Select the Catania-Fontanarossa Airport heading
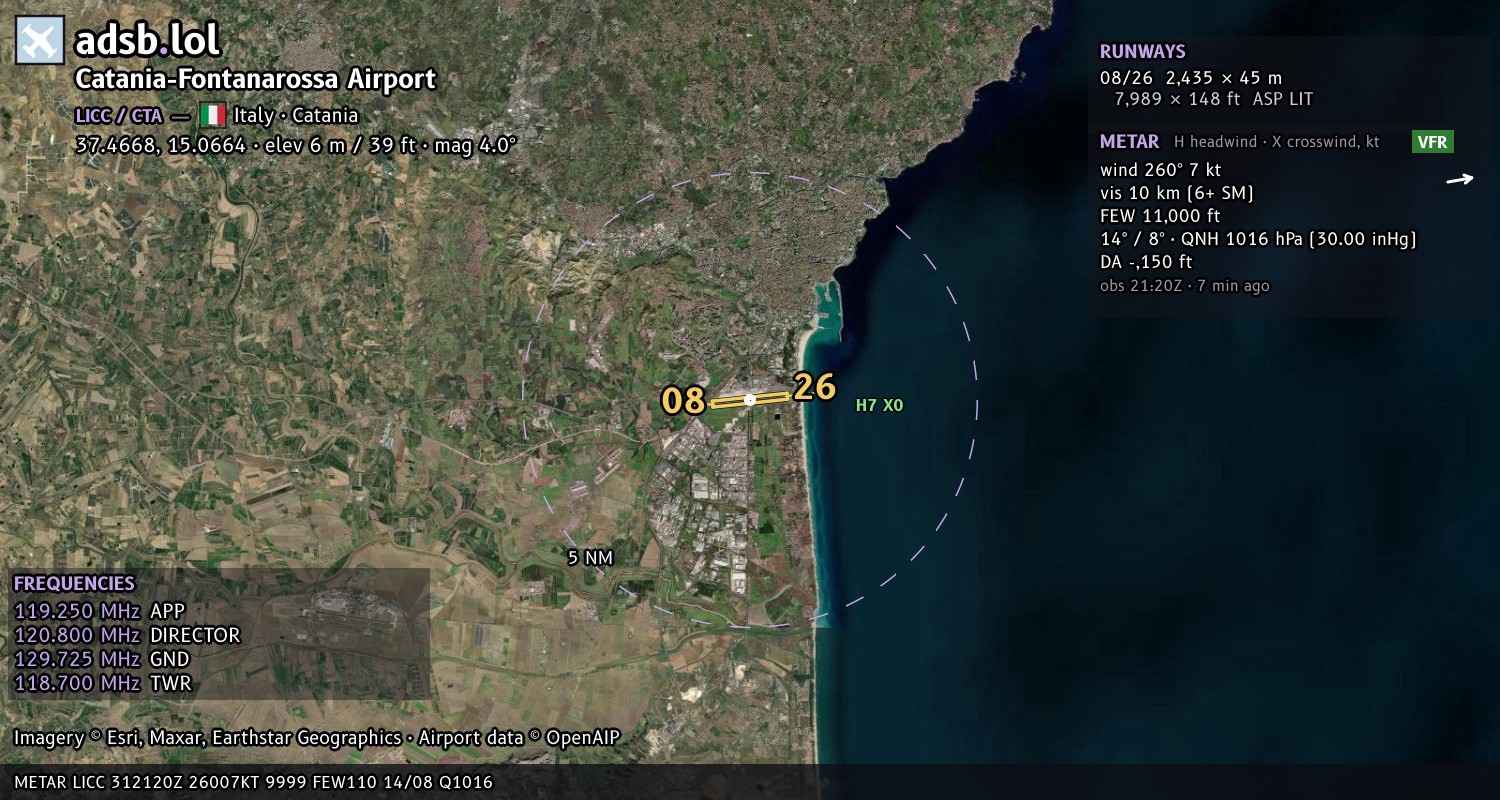Screen dimensions: 1500x800 click(x=256, y=80)
